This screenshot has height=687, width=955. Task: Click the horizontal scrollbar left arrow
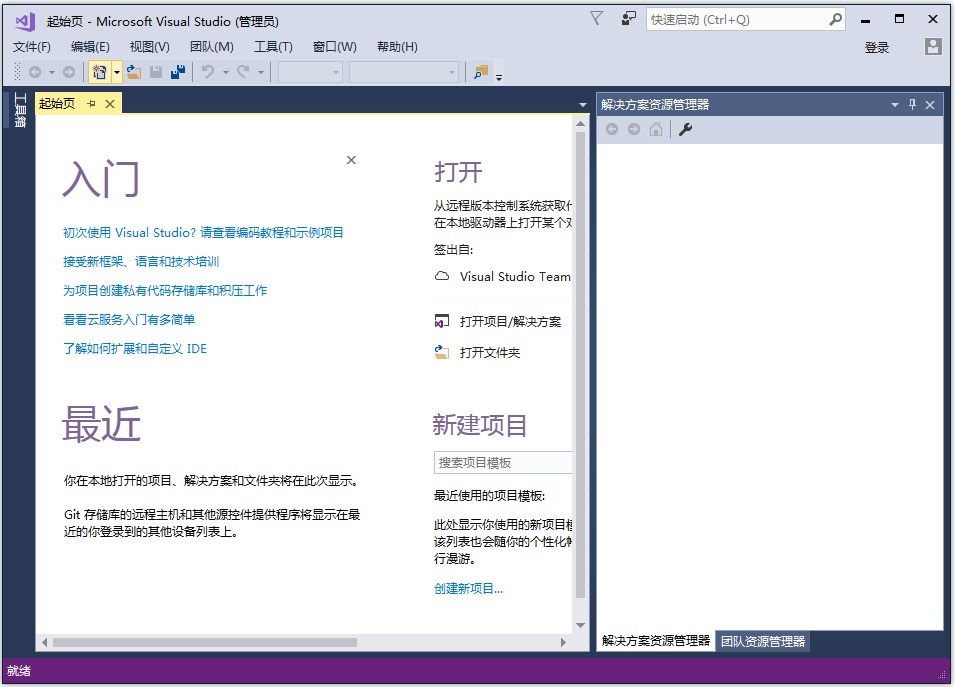click(x=44, y=643)
